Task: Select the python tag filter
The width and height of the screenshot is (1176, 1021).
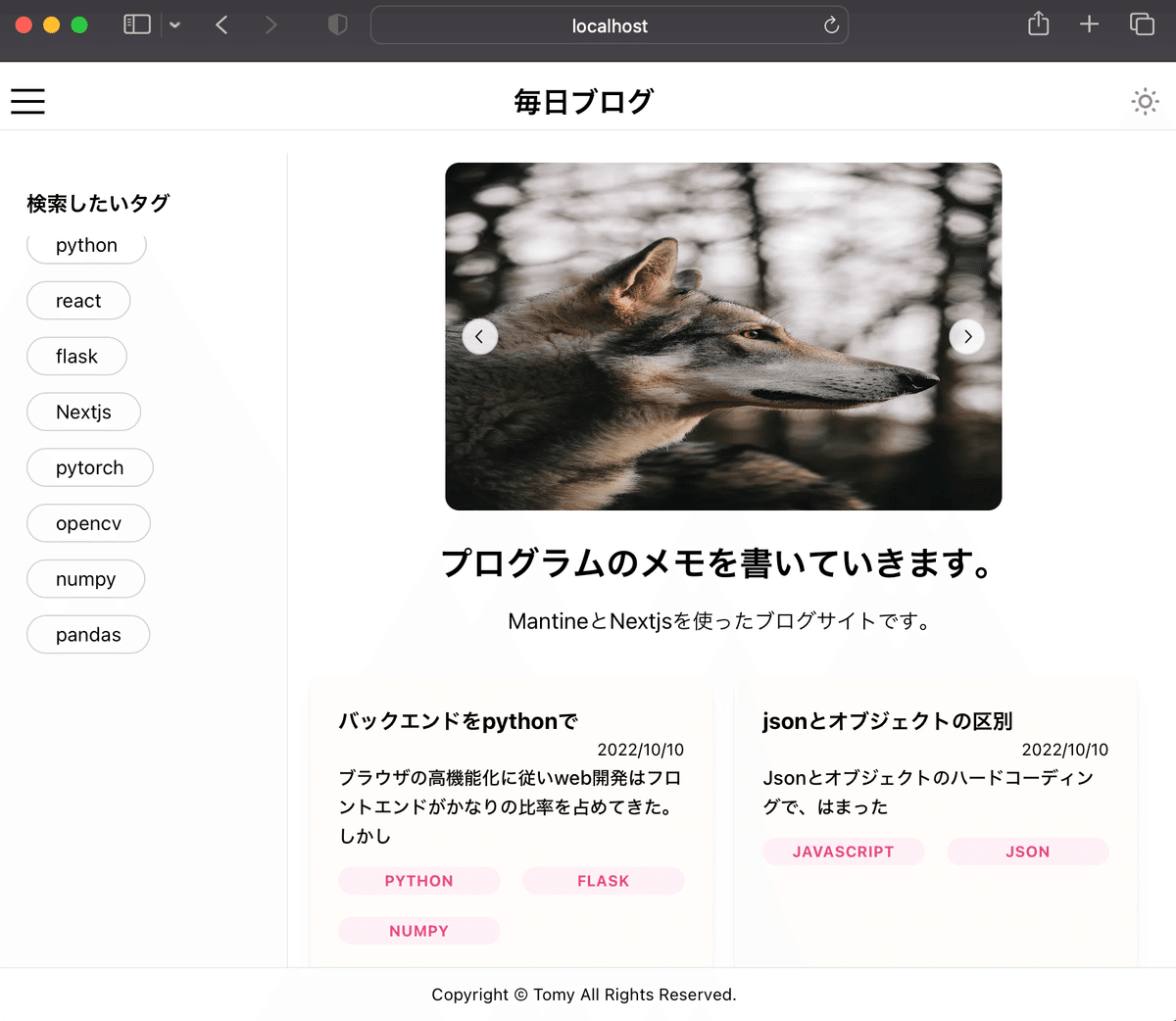Action: pyautogui.click(x=86, y=246)
